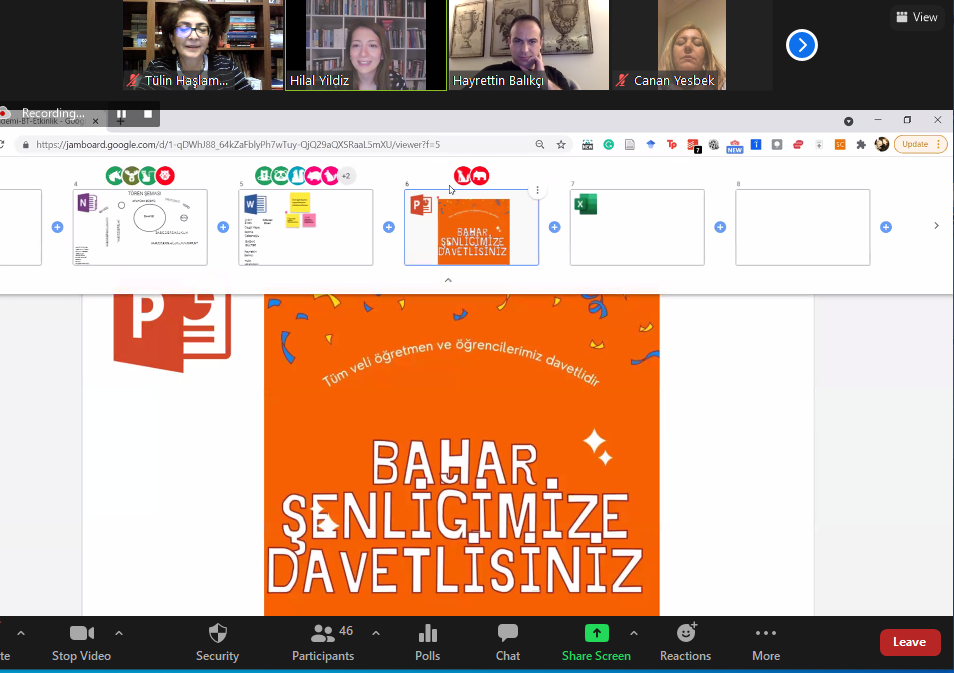
Task: Pause the Zoom recording
Action: click(x=121, y=114)
